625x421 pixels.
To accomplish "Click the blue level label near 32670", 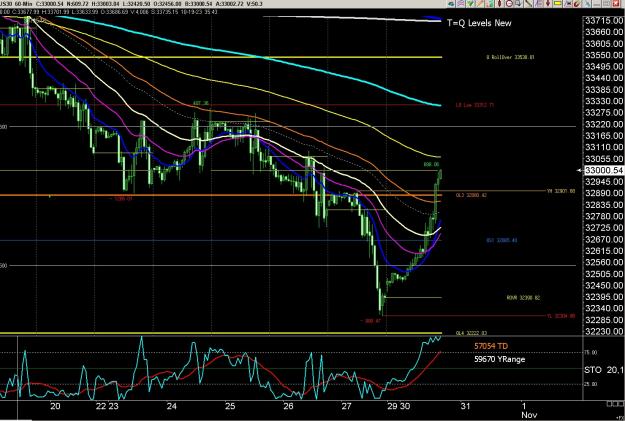I will 501,240.
